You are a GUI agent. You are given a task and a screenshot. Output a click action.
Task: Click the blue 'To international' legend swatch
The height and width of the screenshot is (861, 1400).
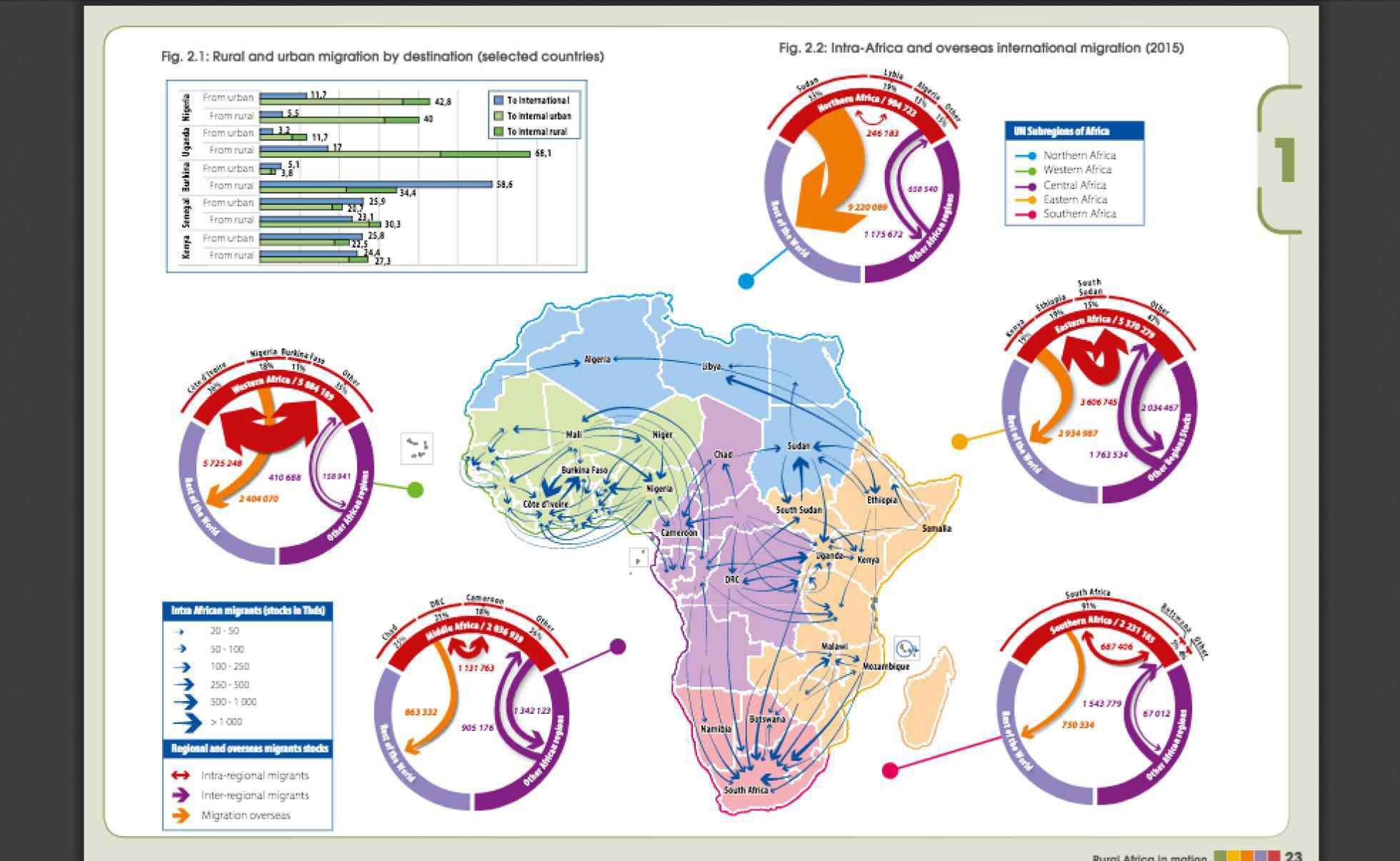(x=499, y=101)
